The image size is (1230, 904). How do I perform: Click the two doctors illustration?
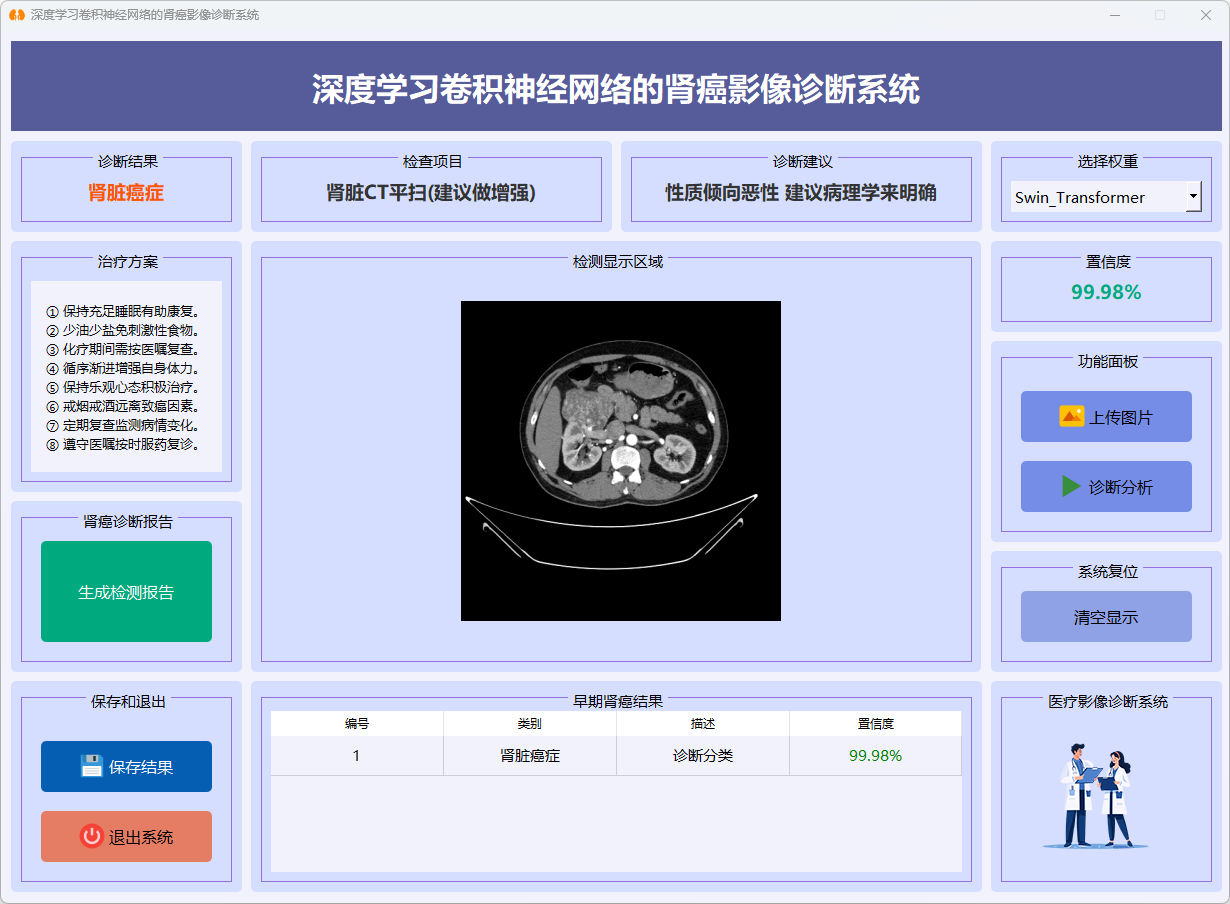1096,795
